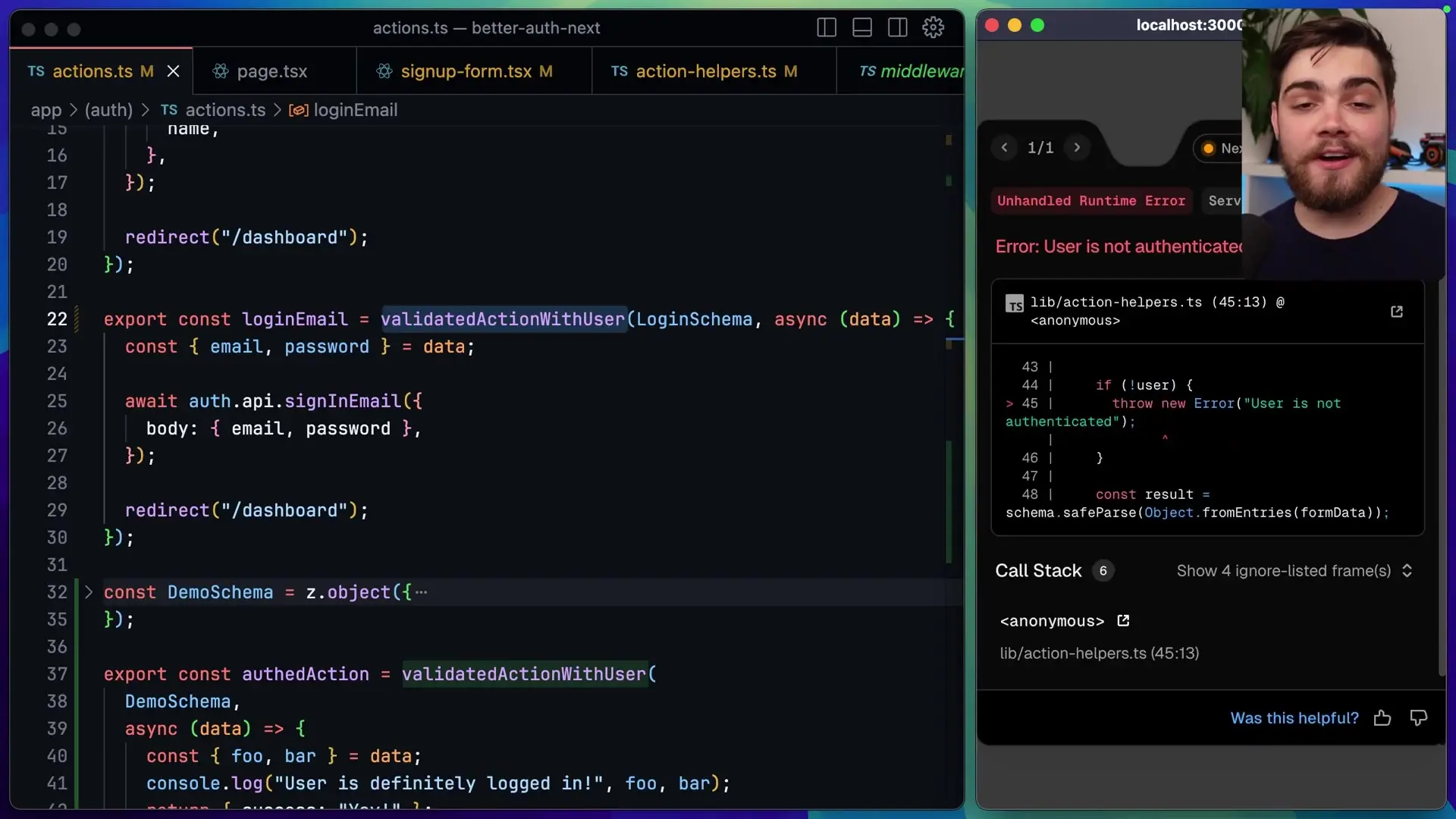Click the Unhandled Runtime Error label

(x=1091, y=201)
